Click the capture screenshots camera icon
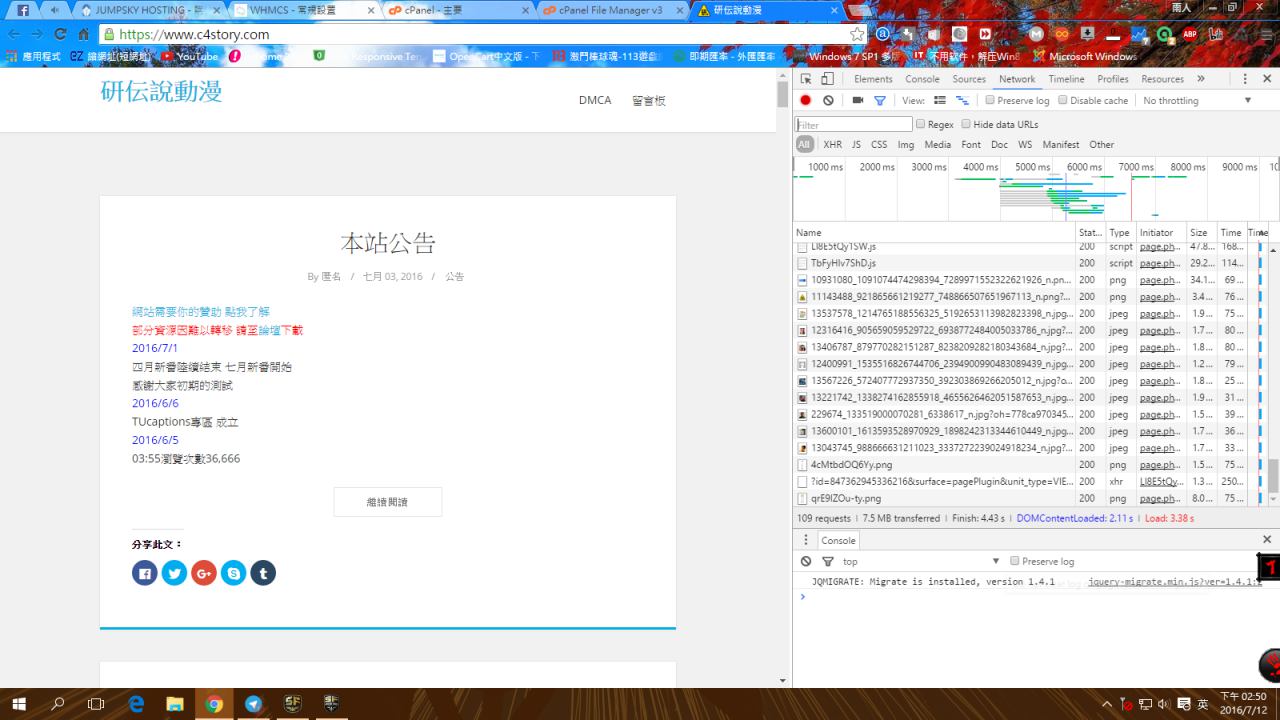Image resolution: width=1280 pixels, height=720 pixels. [857, 100]
